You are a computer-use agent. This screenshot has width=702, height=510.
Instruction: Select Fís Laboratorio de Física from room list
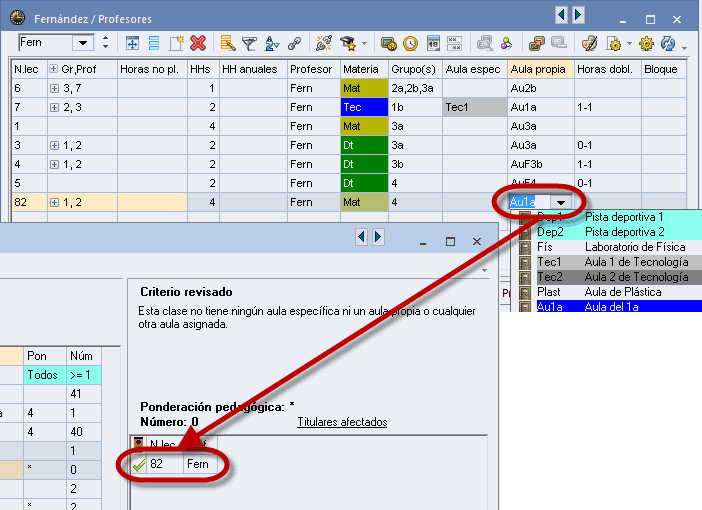pos(606,247)
